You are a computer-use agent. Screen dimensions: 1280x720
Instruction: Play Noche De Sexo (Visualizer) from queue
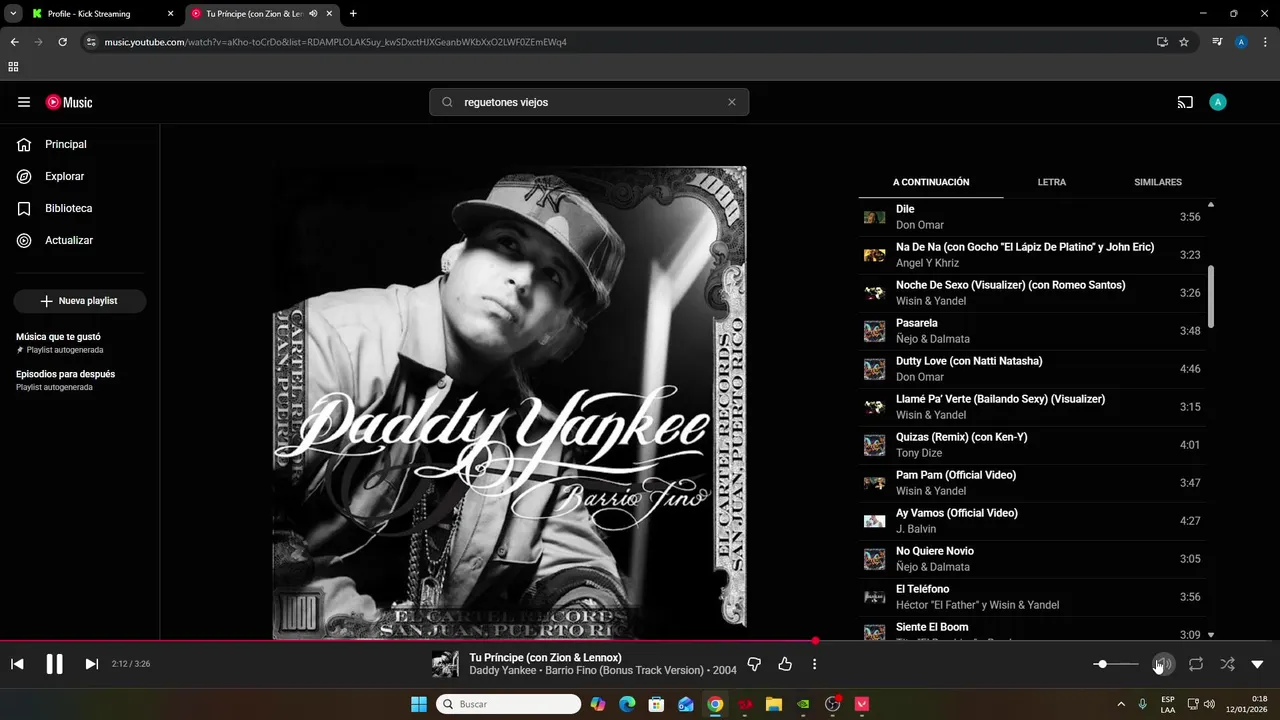point(1032,293)
